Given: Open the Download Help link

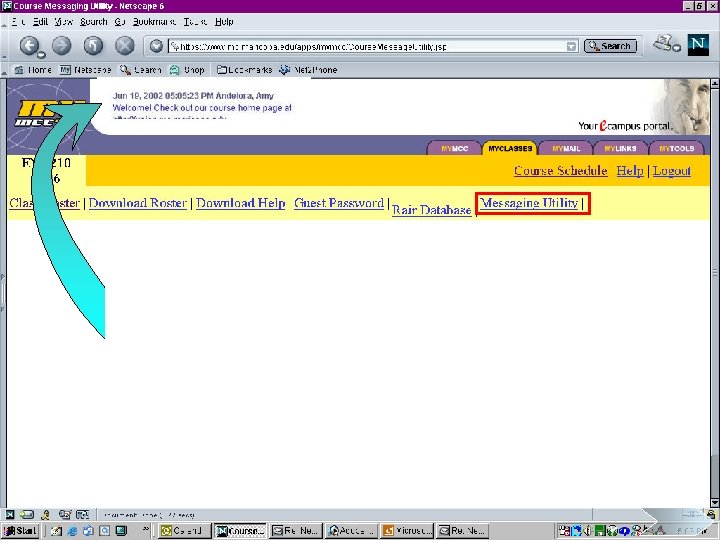Looking at the screenshot, I should coord(241,203).
